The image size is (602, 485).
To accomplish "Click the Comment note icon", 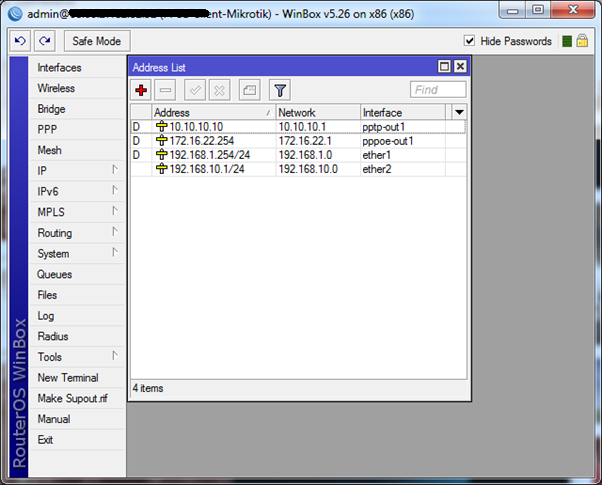I will 250,90.
